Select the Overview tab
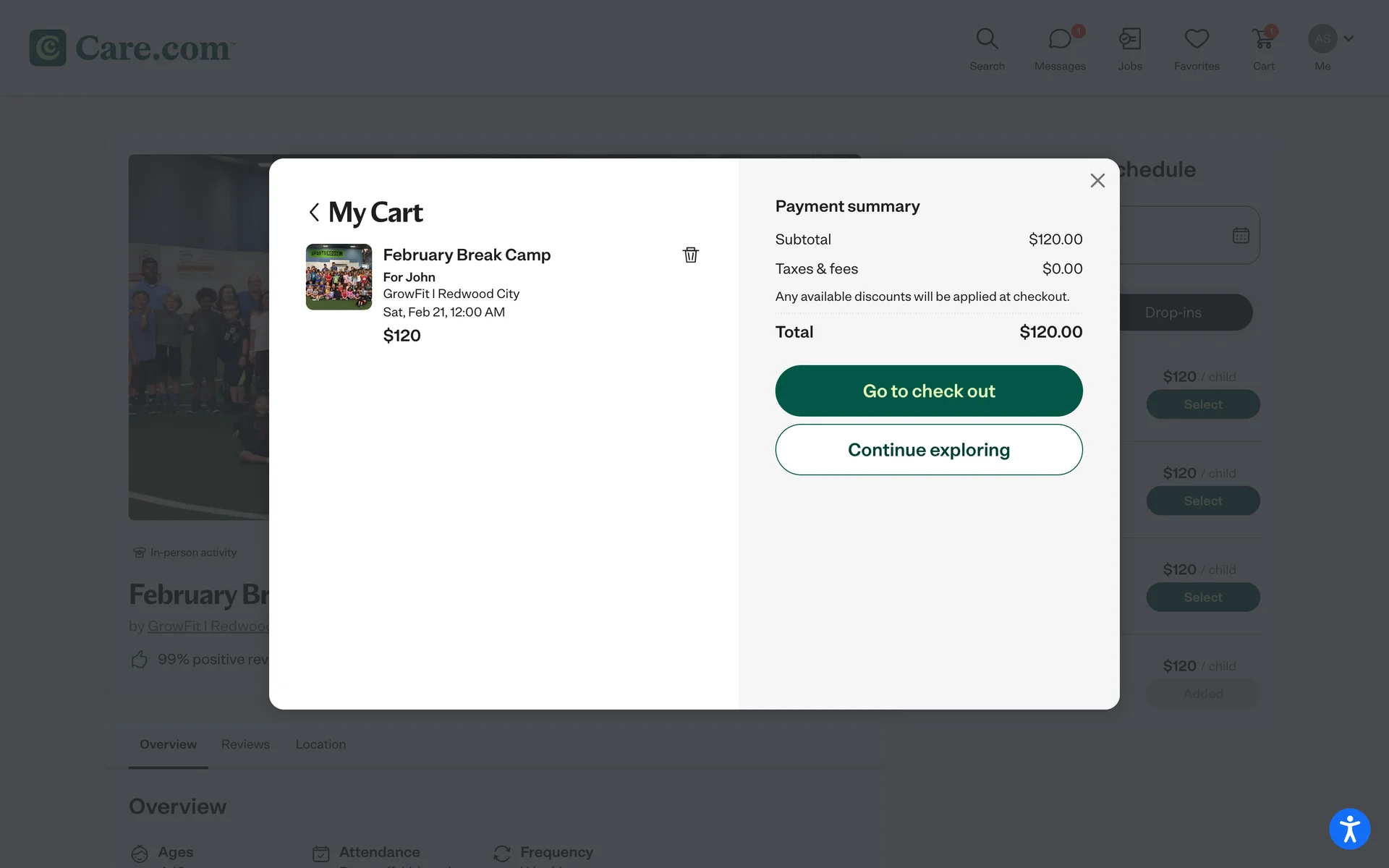The image size is (1389, 868). (x=168, y=744)
